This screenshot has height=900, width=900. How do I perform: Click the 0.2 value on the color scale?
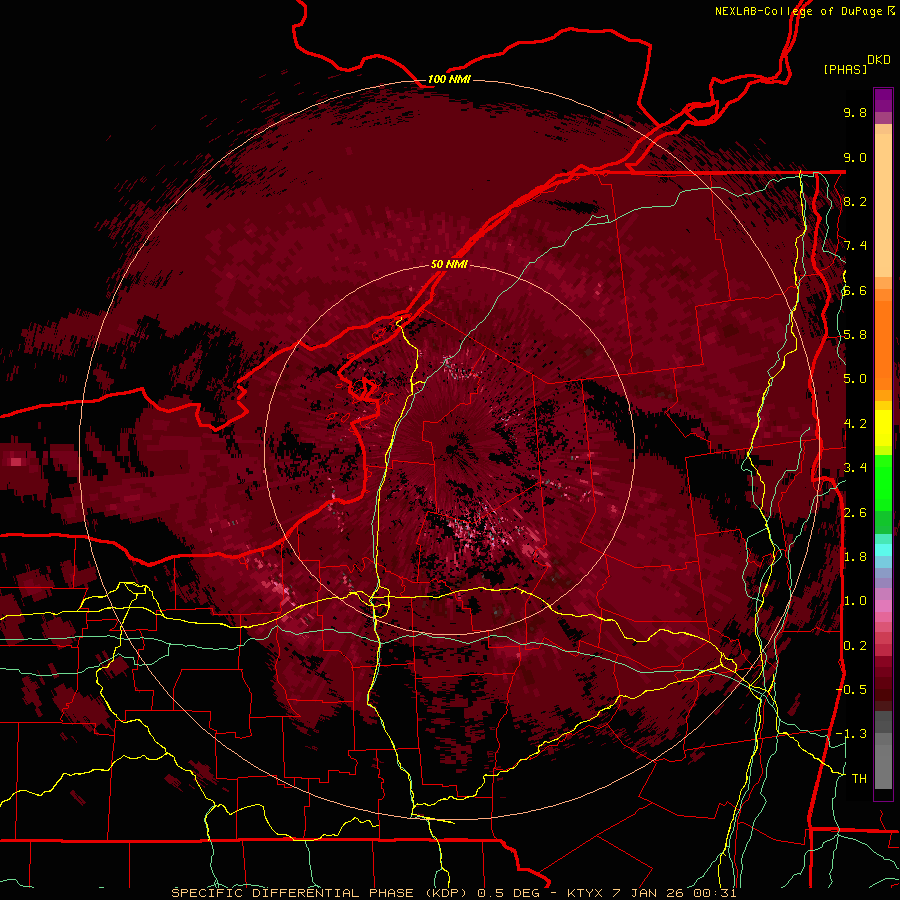[x=855, y=645]
